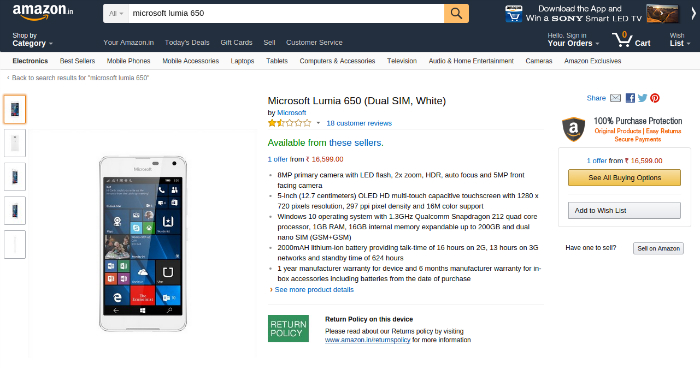The image size is (700, 369).
Task: Click the green Return Policy badge
Action: (x=288, y=328)
